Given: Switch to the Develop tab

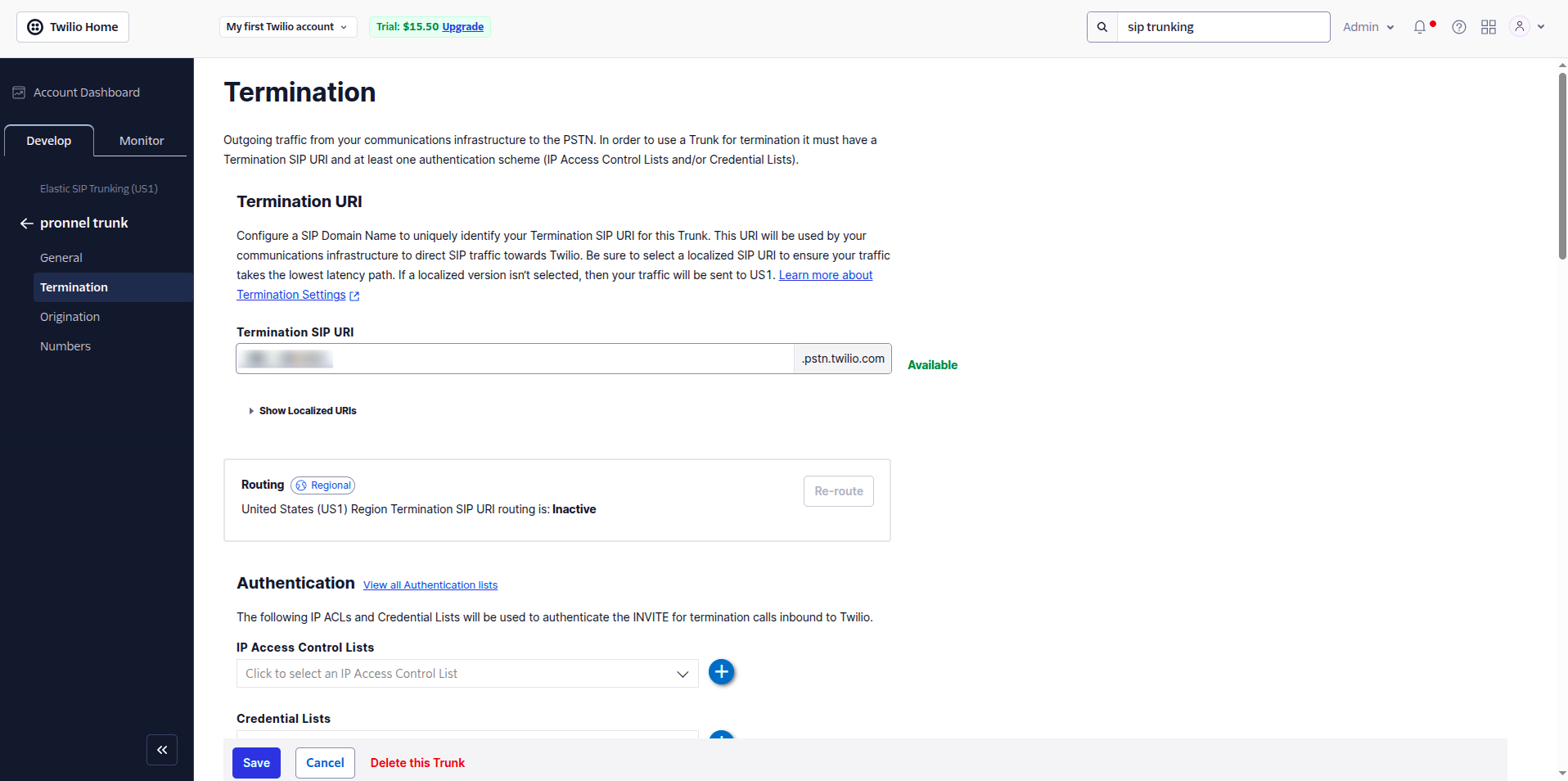Looking at the screenshot, I should [x=49, y=141].
